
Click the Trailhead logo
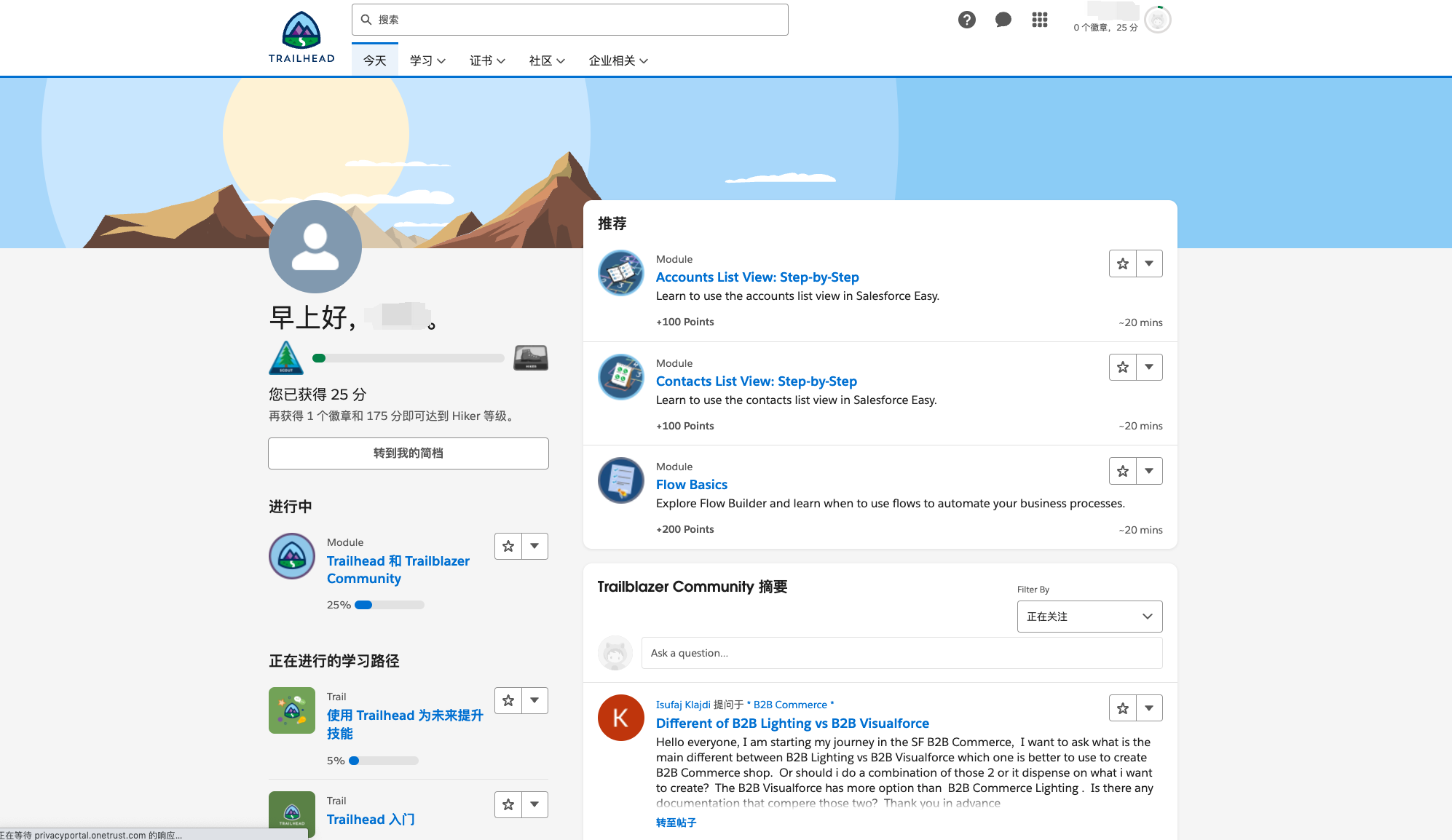click(x=301, y=37)
